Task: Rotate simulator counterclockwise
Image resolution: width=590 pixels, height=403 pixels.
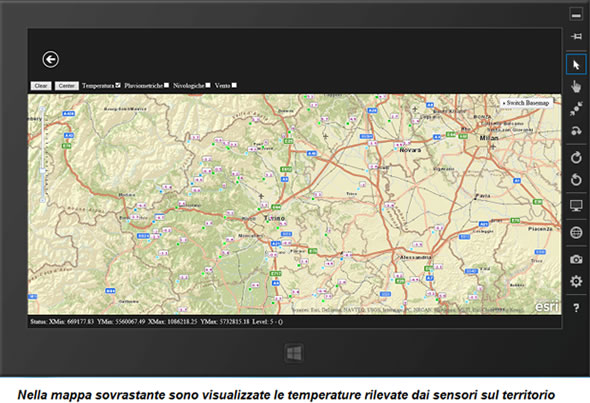Action: pyautogui.click(x=576, y=179)
